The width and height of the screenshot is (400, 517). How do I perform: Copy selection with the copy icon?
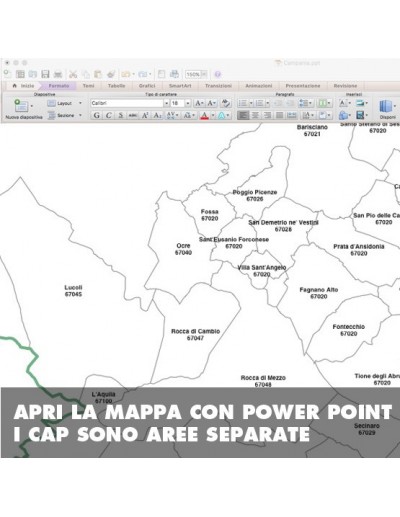(x=86, y=74)
